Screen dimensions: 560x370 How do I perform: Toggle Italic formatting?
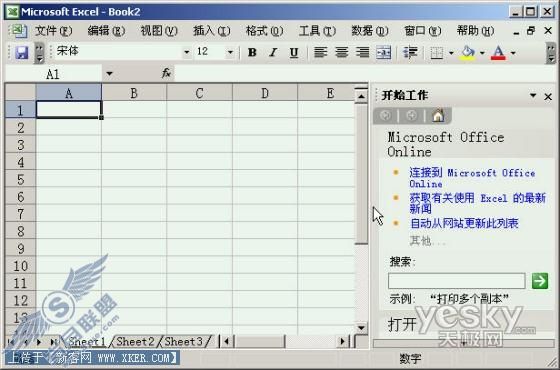tap(273, 52)
